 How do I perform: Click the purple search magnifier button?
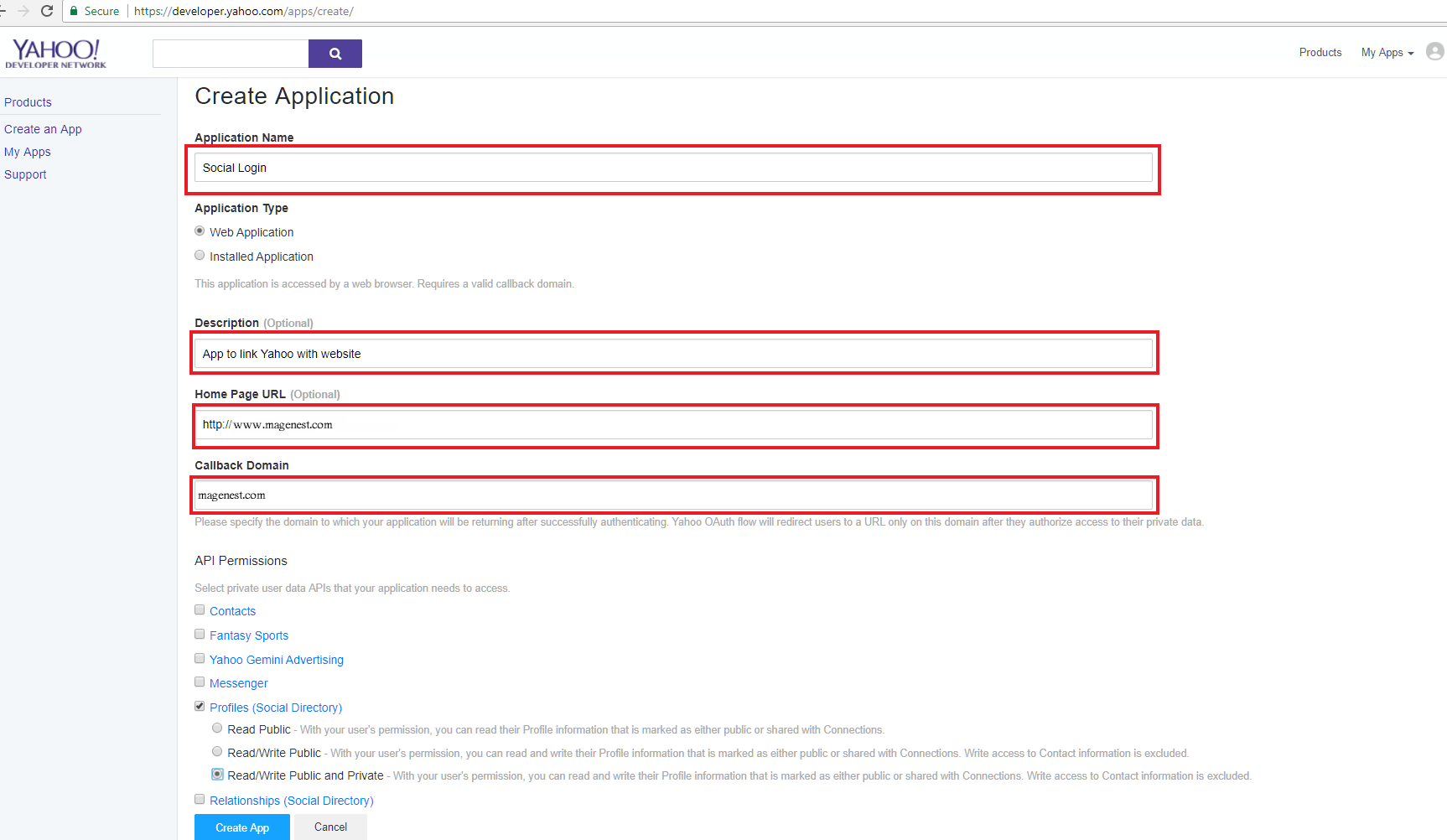click(x=335, y=54)
